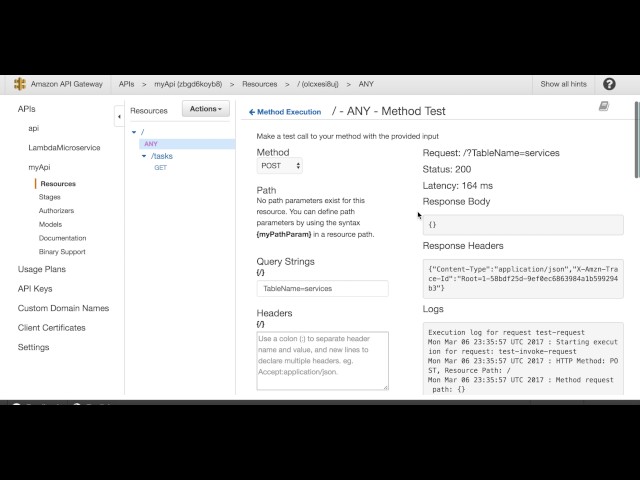Click APIs in the breadcrumb
Screen dimensions: 640x480
(127, 84)
